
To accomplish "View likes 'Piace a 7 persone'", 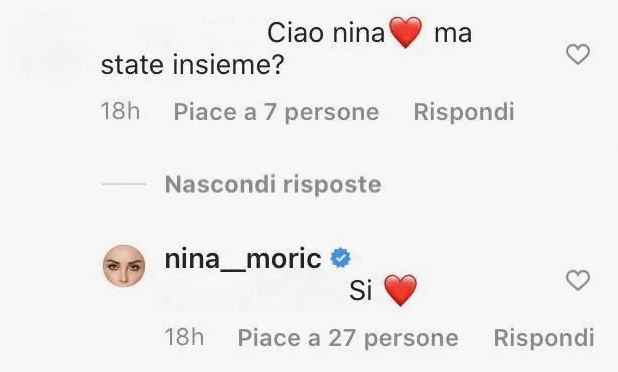I will [276, 112].
